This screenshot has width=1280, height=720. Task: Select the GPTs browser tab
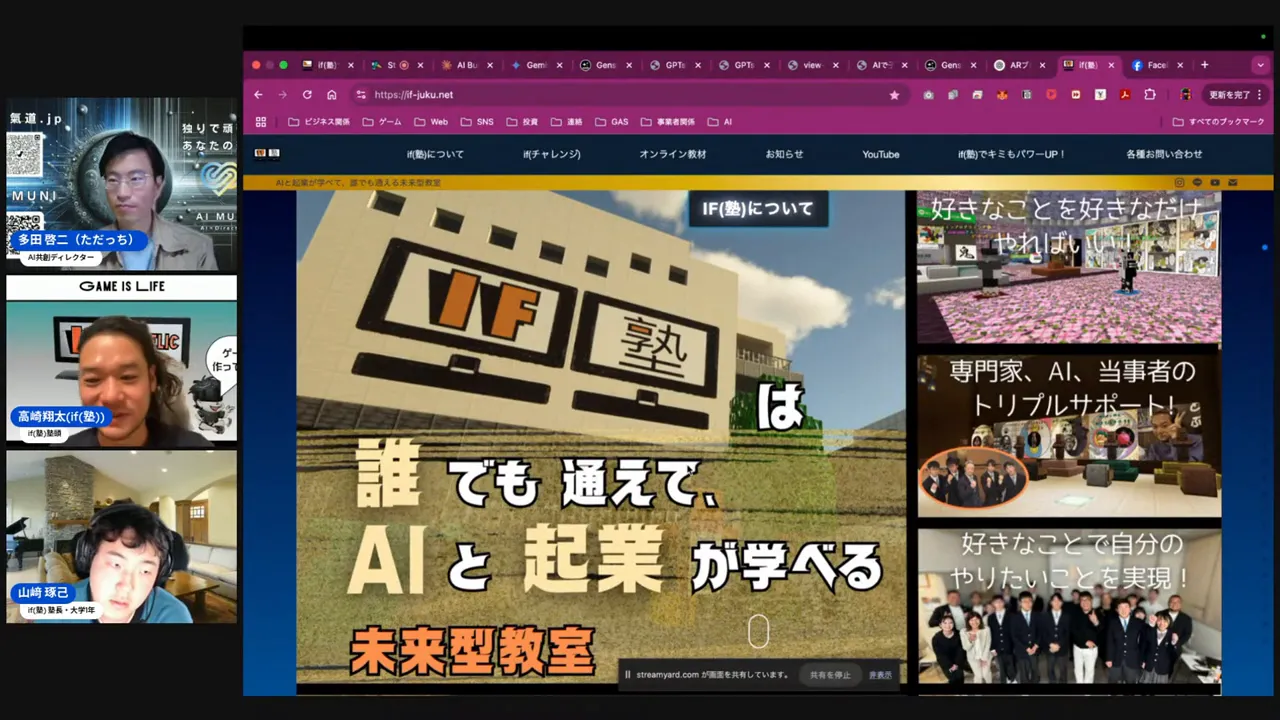coord(672,65)
